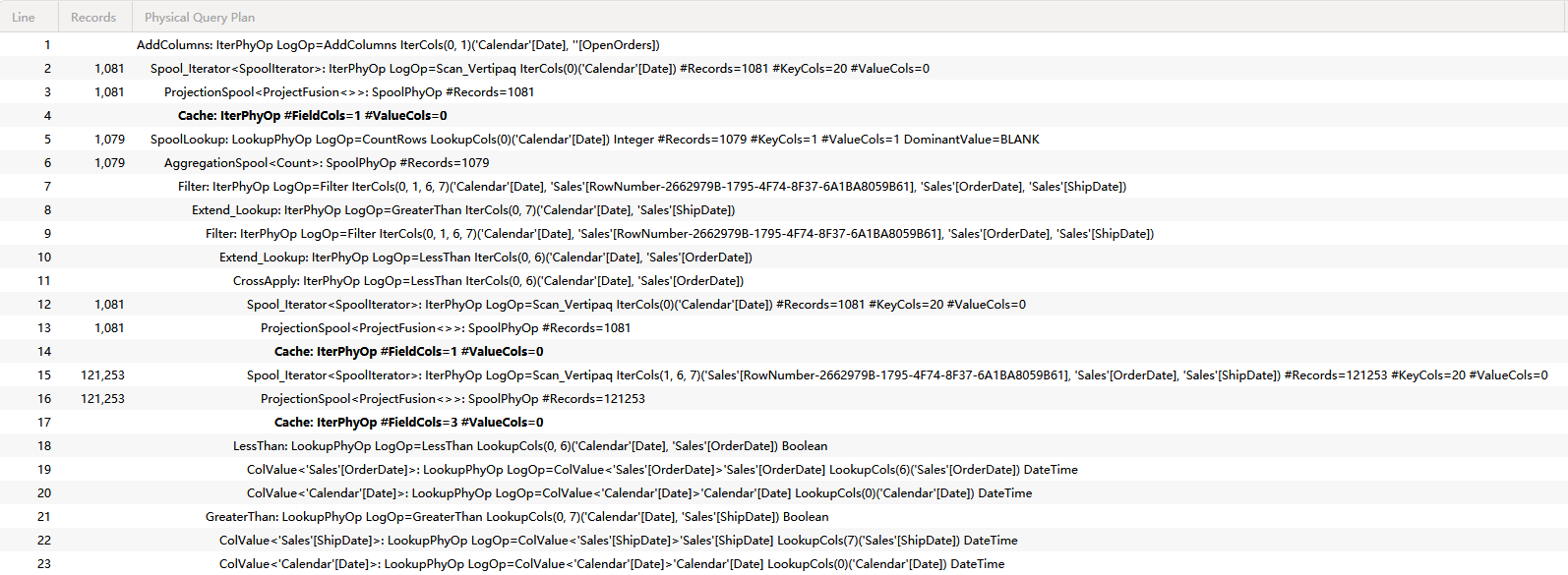Click line number 11 cell

(43, 281)
